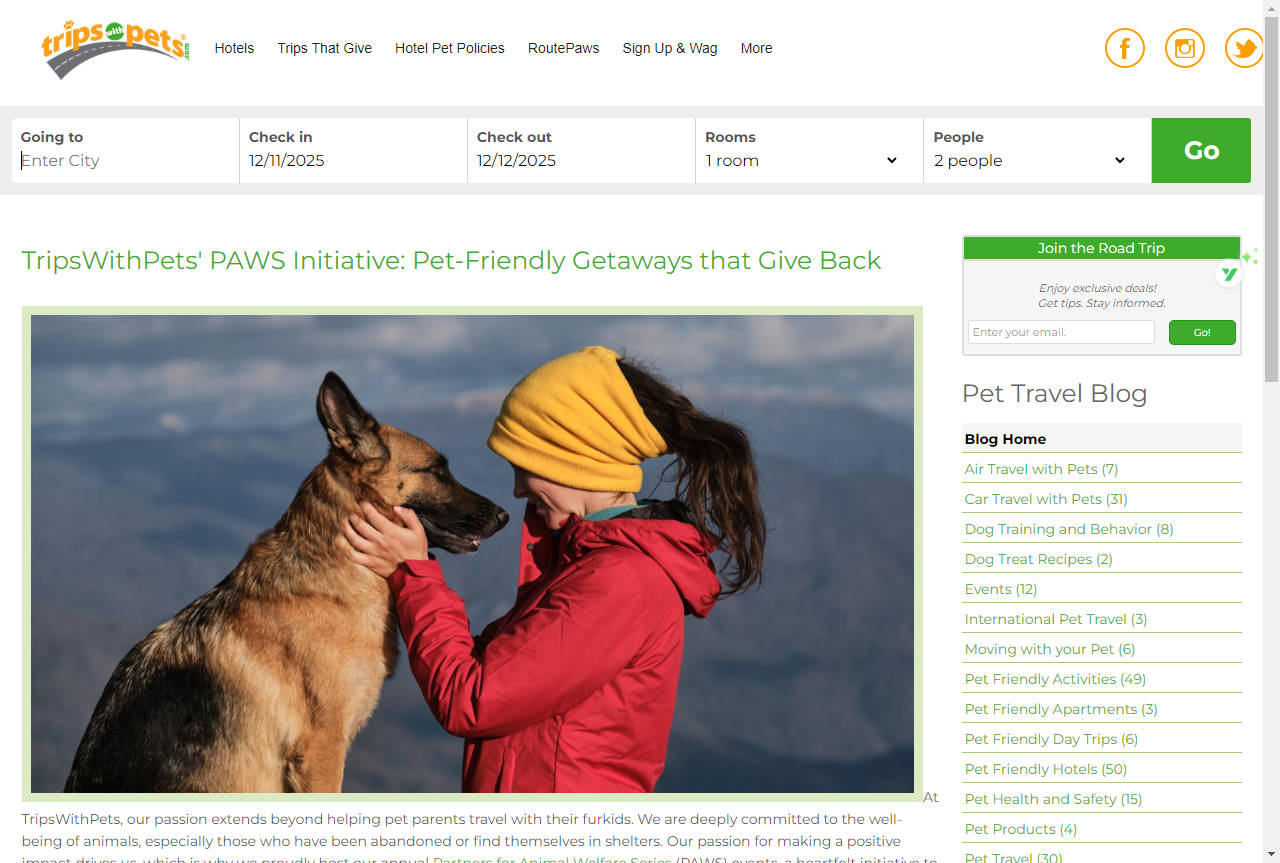Open the Instagram social icon
The width and height of the screenshot is (1280, 863).
point(1185,48)
